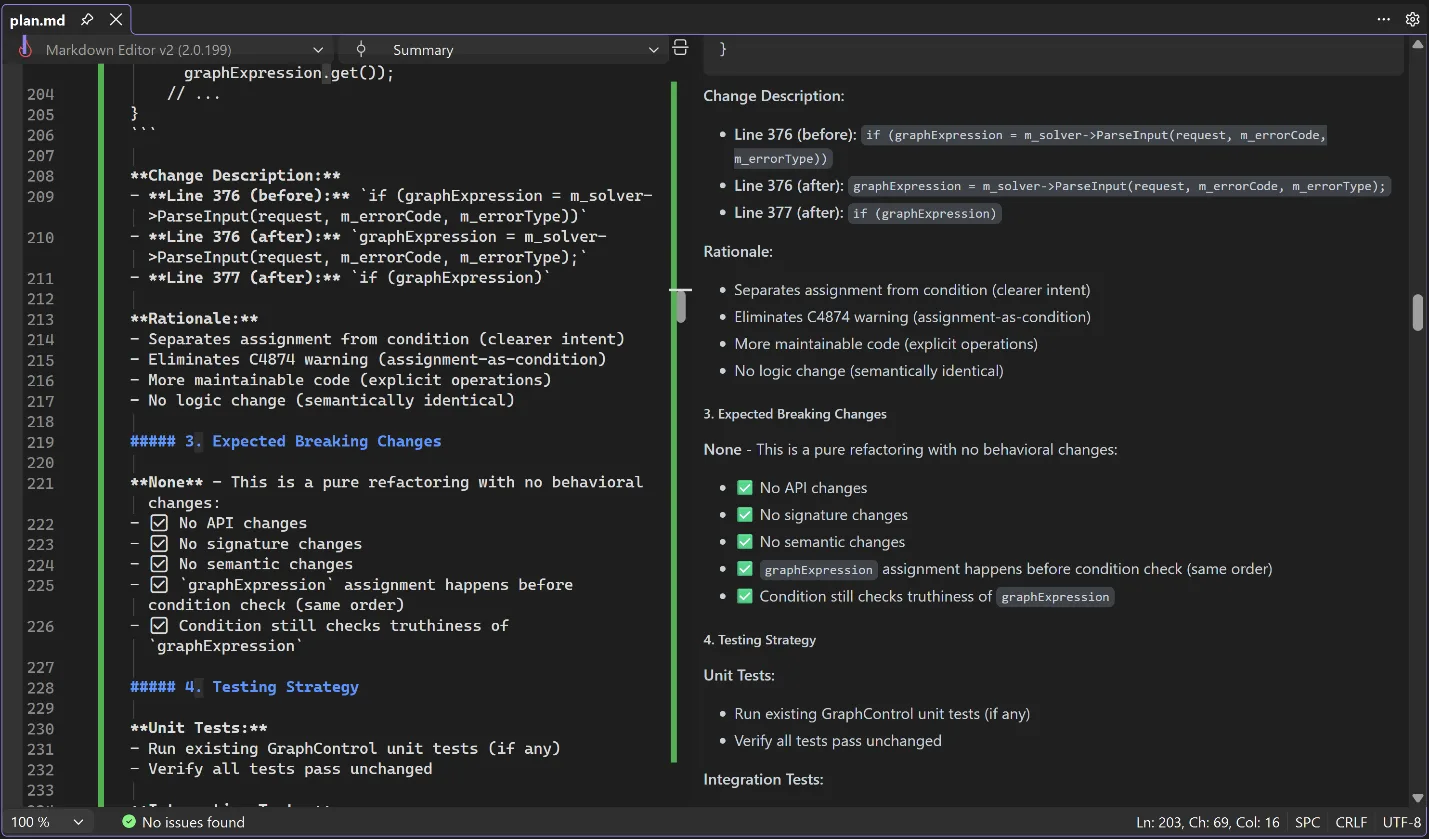The width and height of the screenshot is (1429, 839).
Task: Click the lamp icon beside Summary dropdown
Action: point(361,49)
